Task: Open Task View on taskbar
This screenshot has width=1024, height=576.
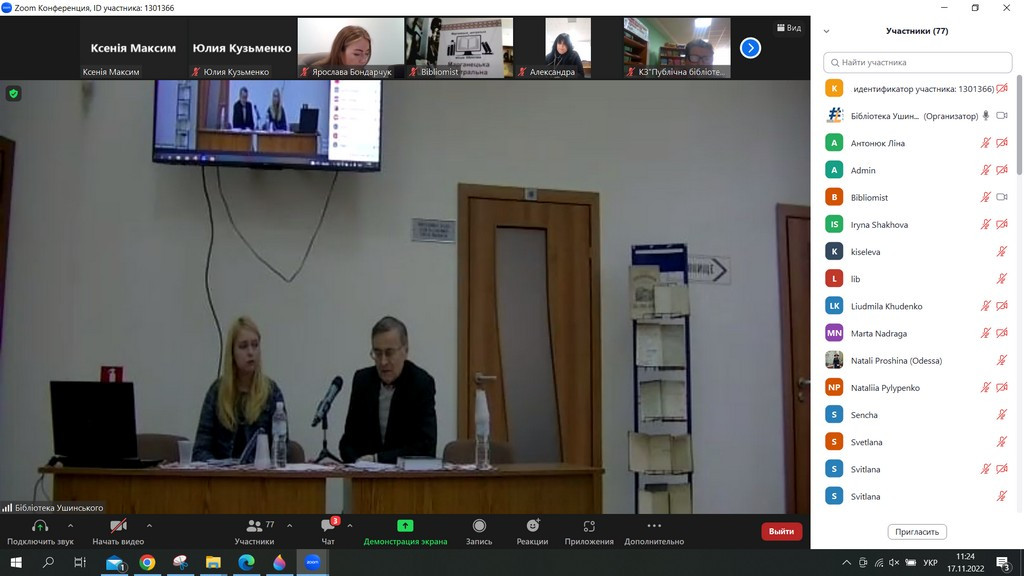Action: pyautogui.click(x=80, y=562)
